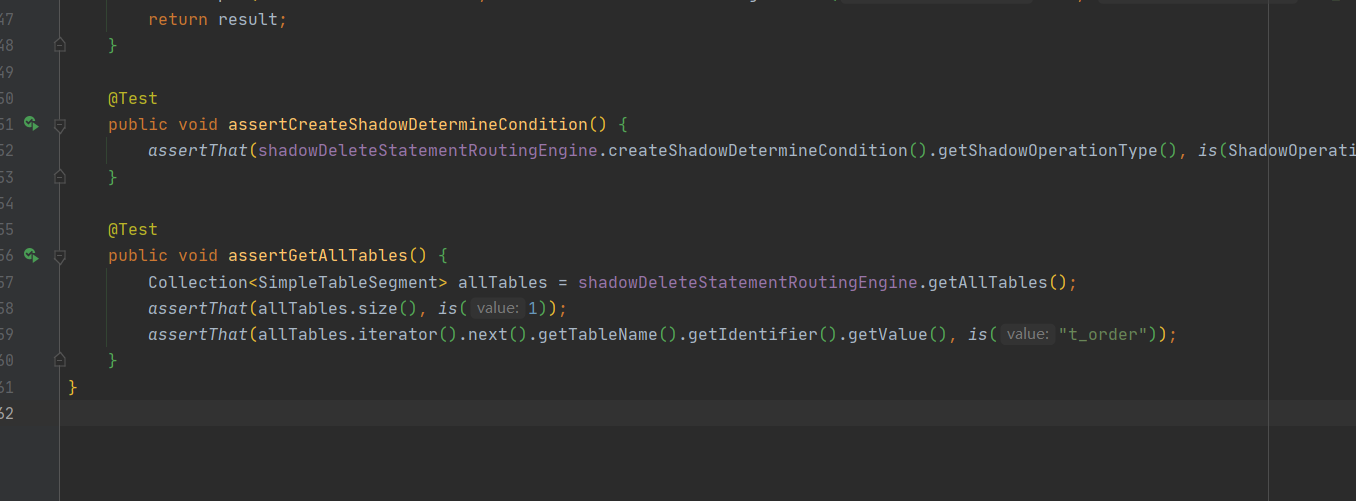Click the Collection type keyword
The width and height of the screenshot is (1356, 501).
pos(198,282)
